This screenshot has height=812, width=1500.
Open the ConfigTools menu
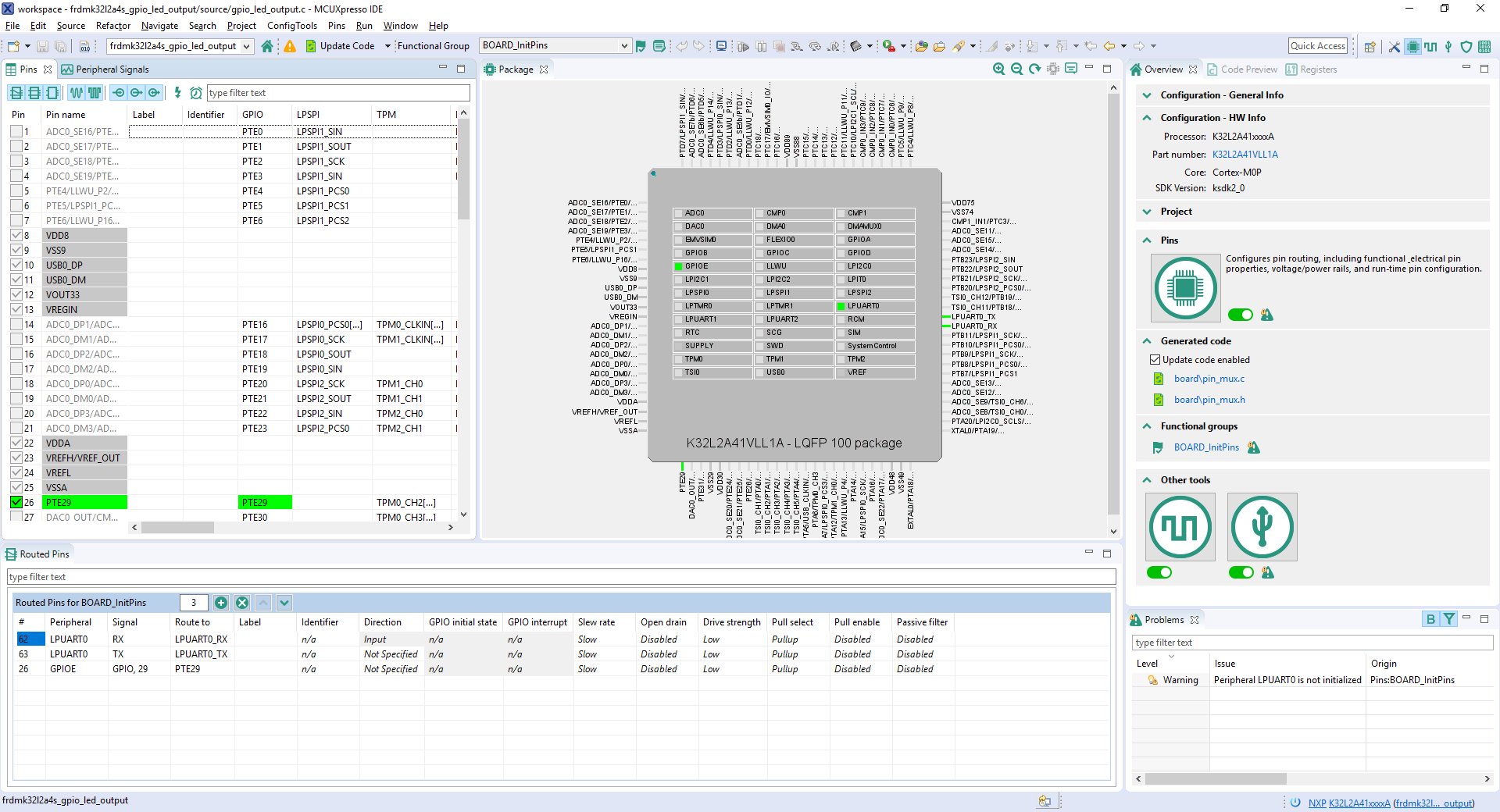click(x=291, y=26)
